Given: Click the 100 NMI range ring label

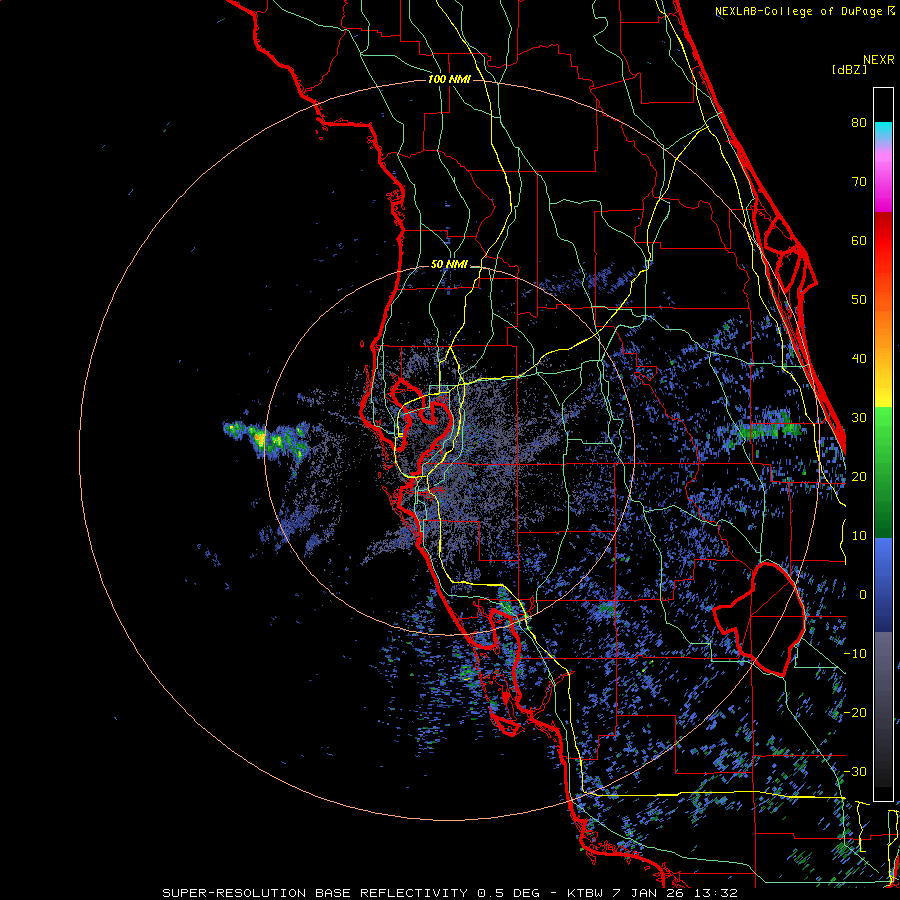Looking at the screenshot, I should coord(449,79).
